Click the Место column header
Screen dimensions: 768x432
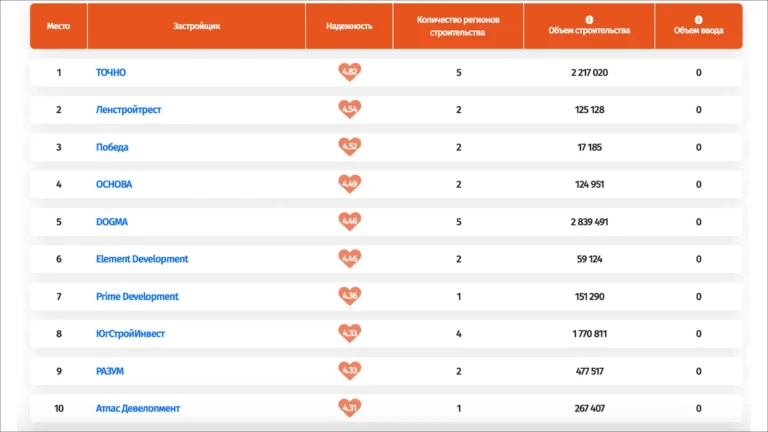click(x=59, y=26)
